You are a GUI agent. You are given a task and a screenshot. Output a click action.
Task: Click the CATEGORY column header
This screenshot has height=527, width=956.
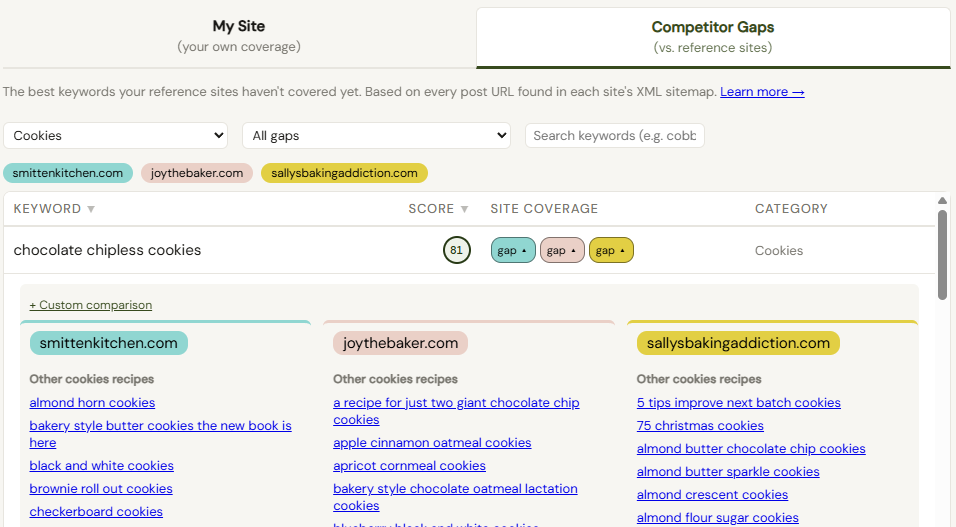[791, 209]
